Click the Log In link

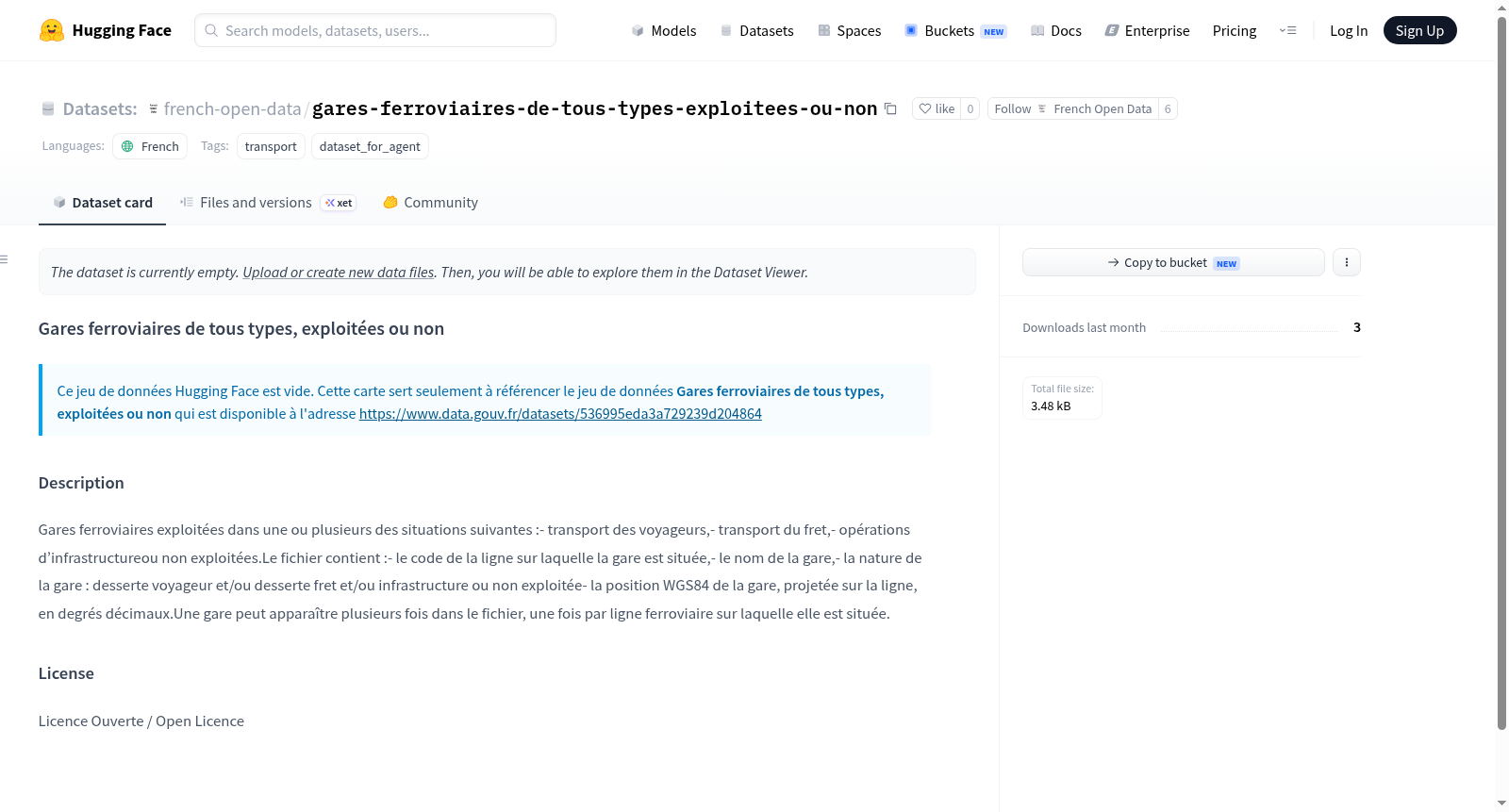click(1349, 30)
